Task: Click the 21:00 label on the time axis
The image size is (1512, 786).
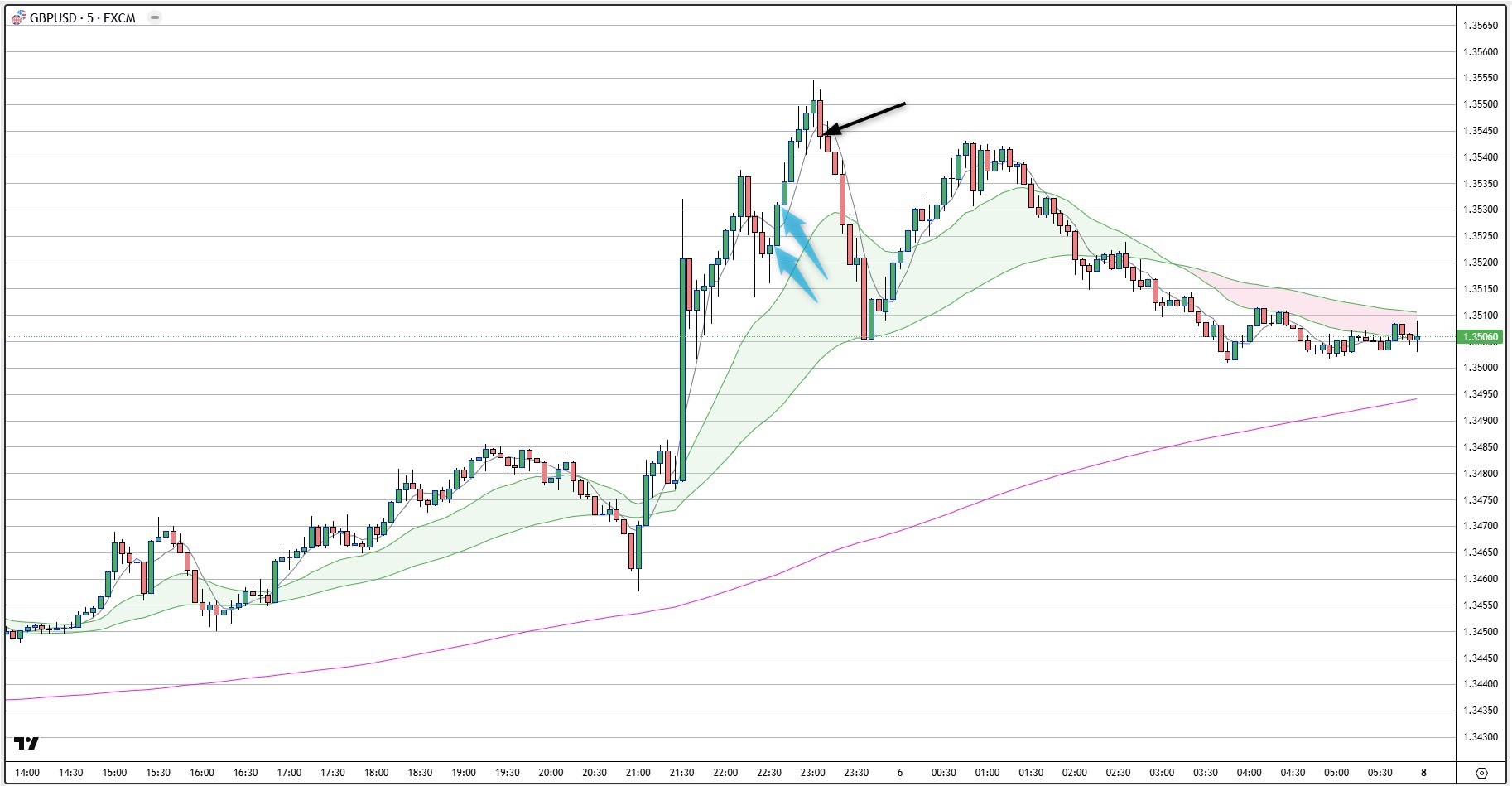Action: point(638,773)
